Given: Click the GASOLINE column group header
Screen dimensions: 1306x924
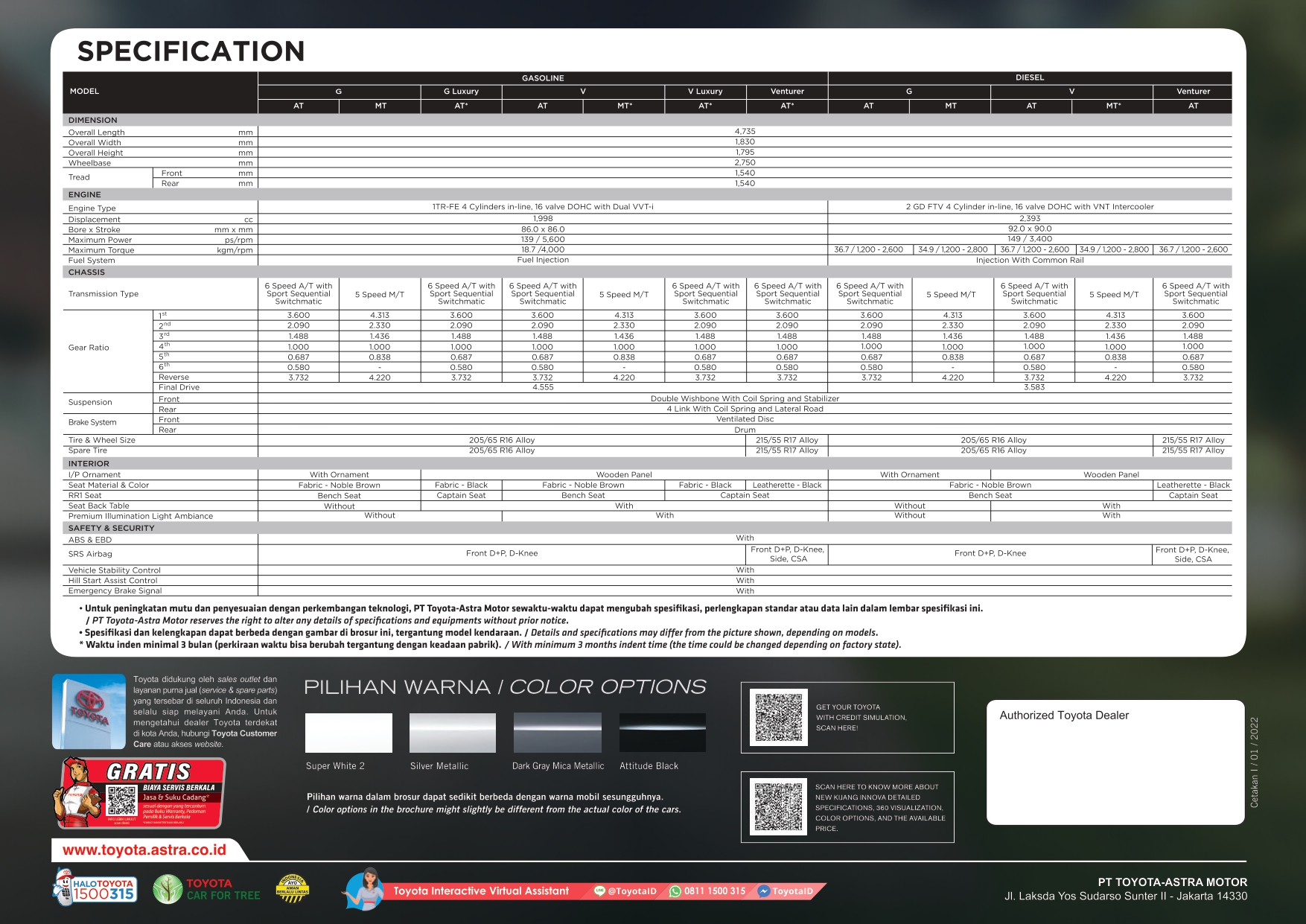Looking at the screenshot, I should tap(543, 78).
